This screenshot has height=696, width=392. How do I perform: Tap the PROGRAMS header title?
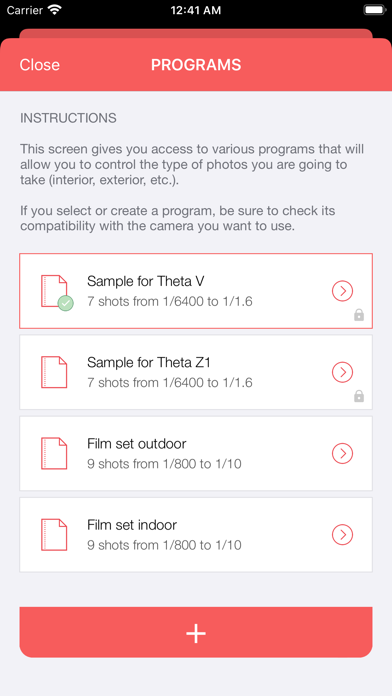(x=196, y=65)
